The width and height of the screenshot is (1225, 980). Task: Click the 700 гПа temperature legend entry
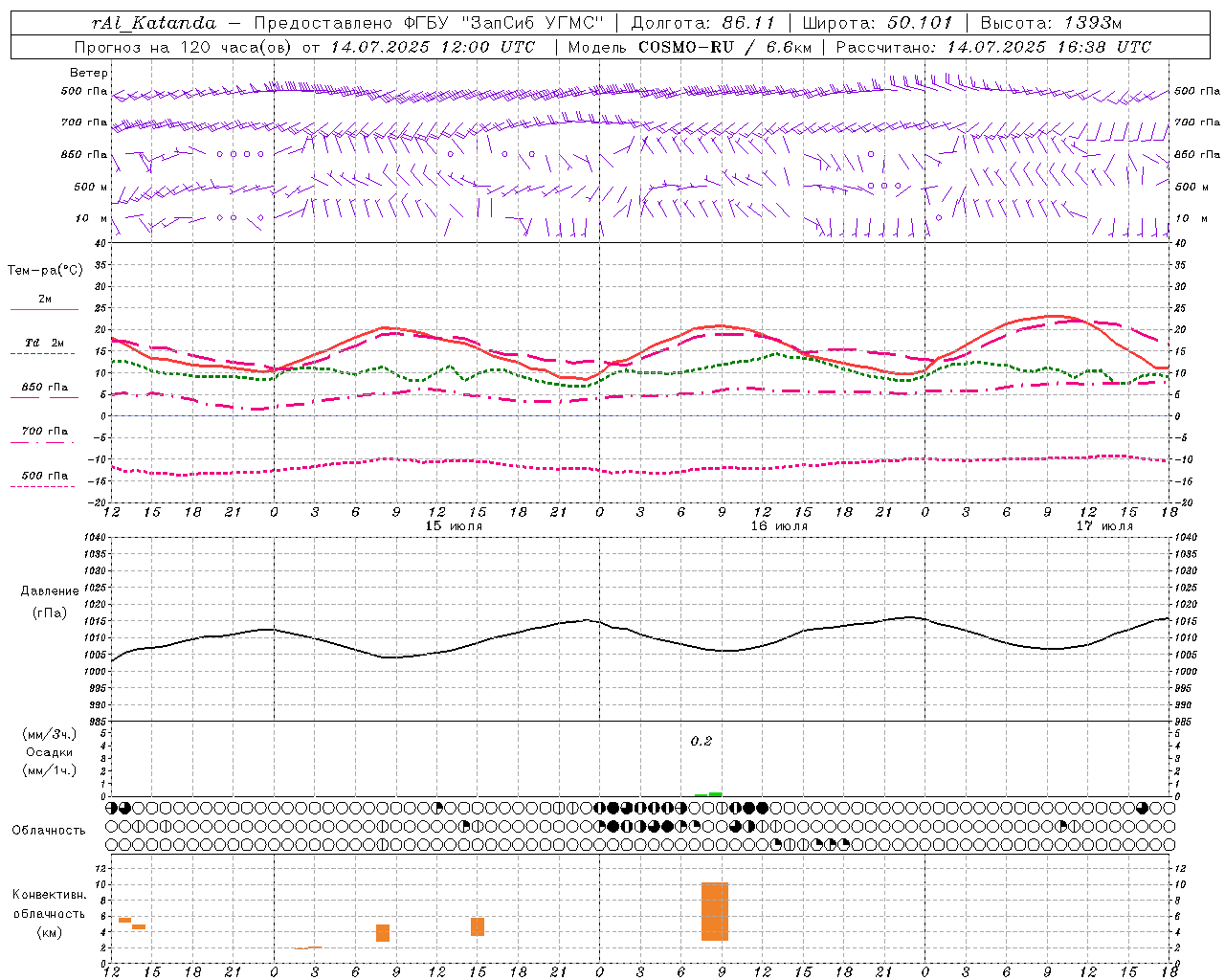(x=45, y=432)
